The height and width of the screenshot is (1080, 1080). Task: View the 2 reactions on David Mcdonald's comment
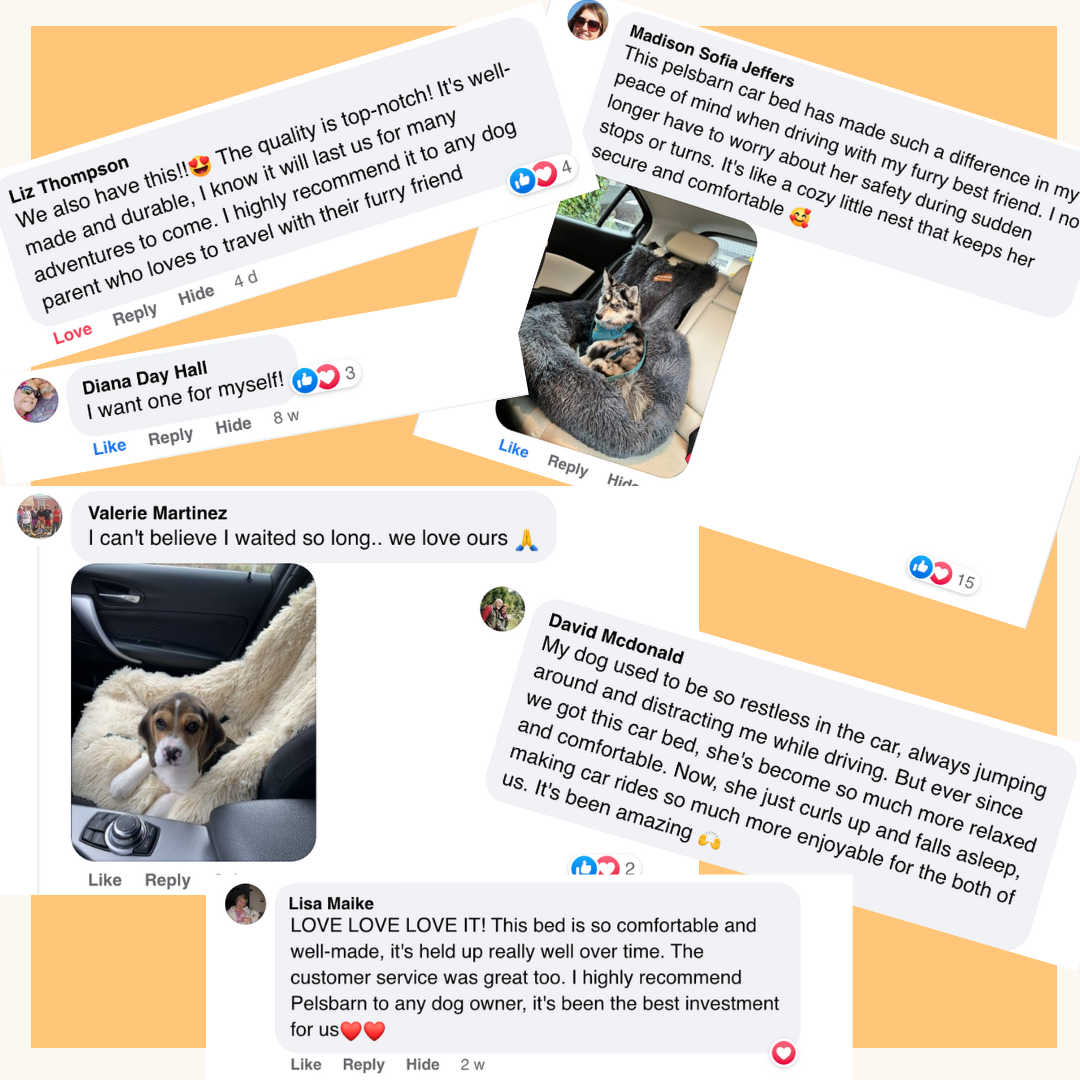603,866
